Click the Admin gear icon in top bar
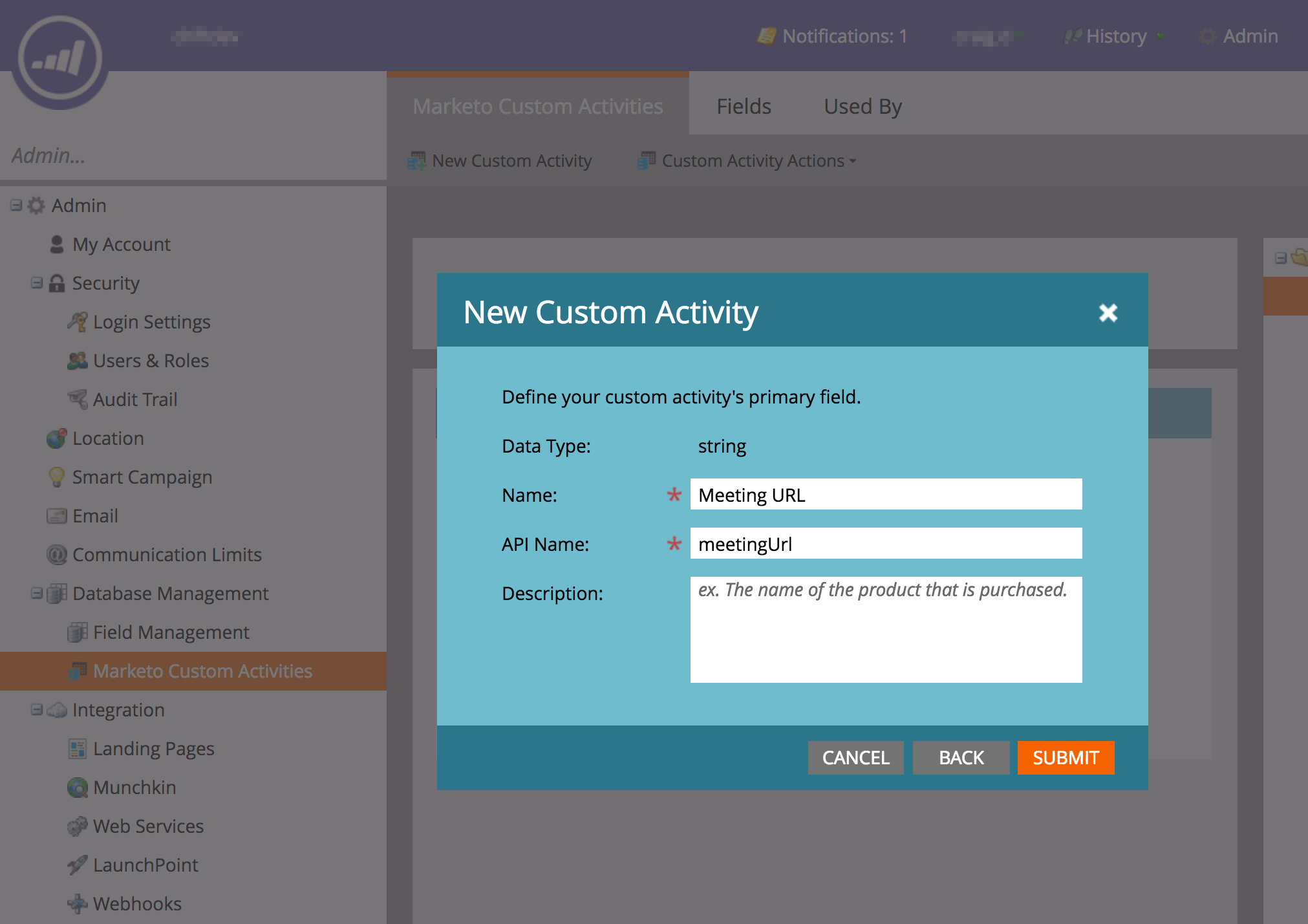 pyautogui.click(x=1207, y=36)
